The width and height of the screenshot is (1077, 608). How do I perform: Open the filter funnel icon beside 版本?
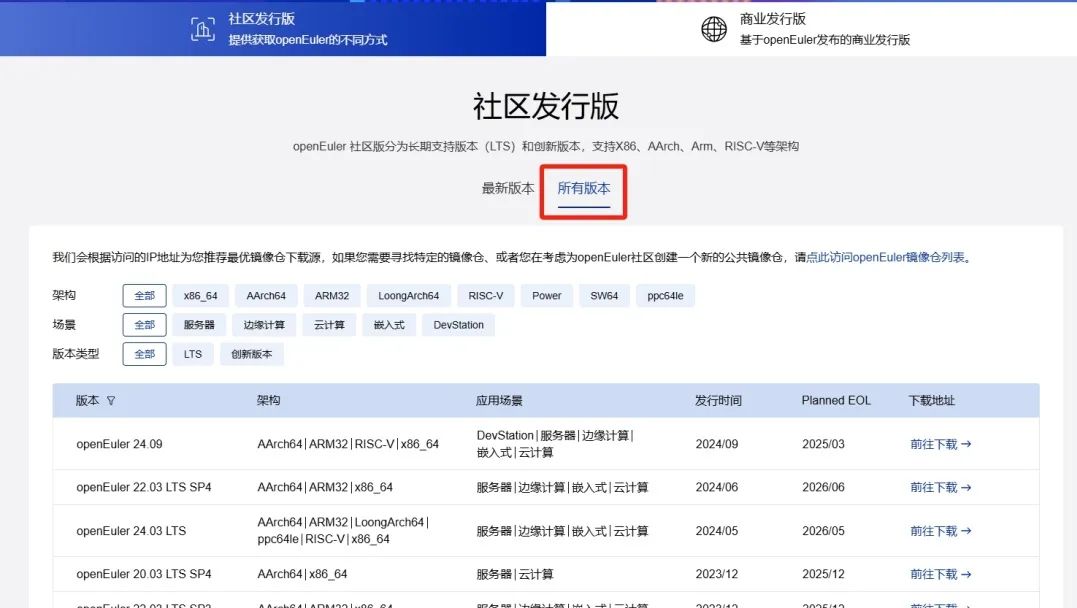[111, 401]
